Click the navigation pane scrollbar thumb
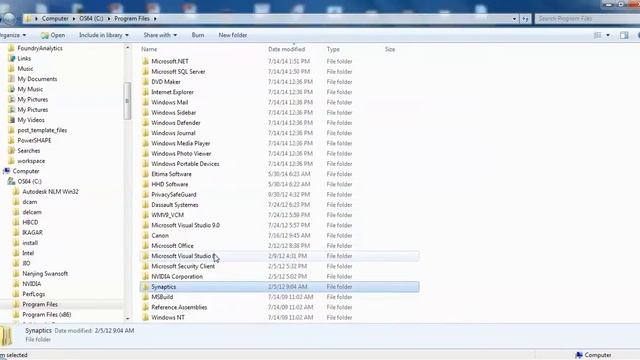 pos(127,101)
